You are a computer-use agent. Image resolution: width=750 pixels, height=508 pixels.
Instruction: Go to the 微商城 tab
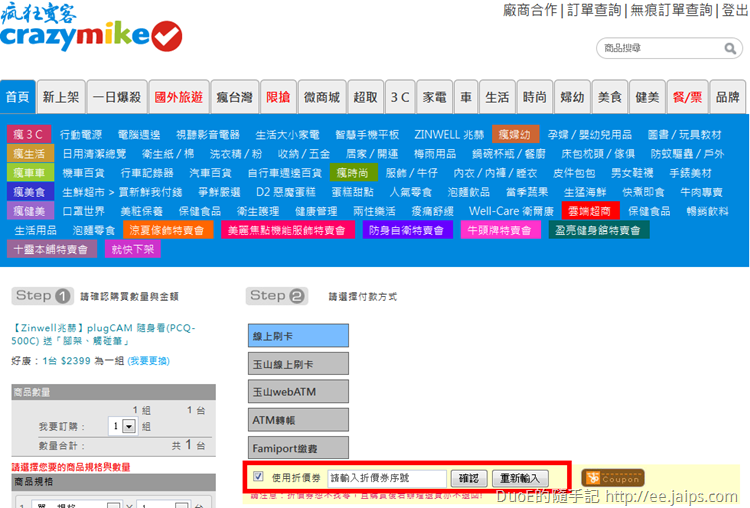coord(322,97)
